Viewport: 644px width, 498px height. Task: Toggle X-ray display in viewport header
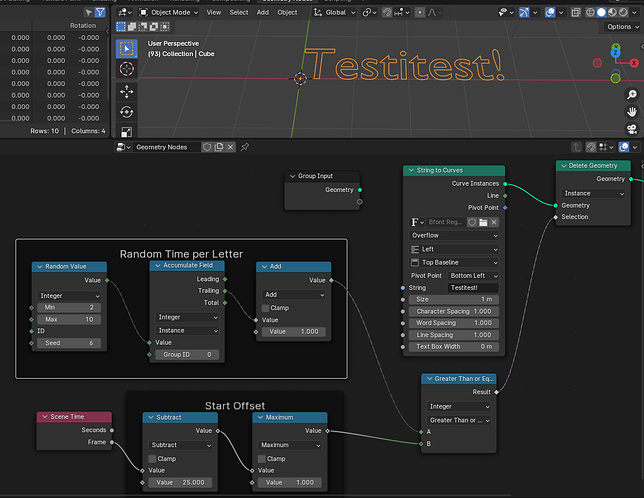tap(576, 13)
